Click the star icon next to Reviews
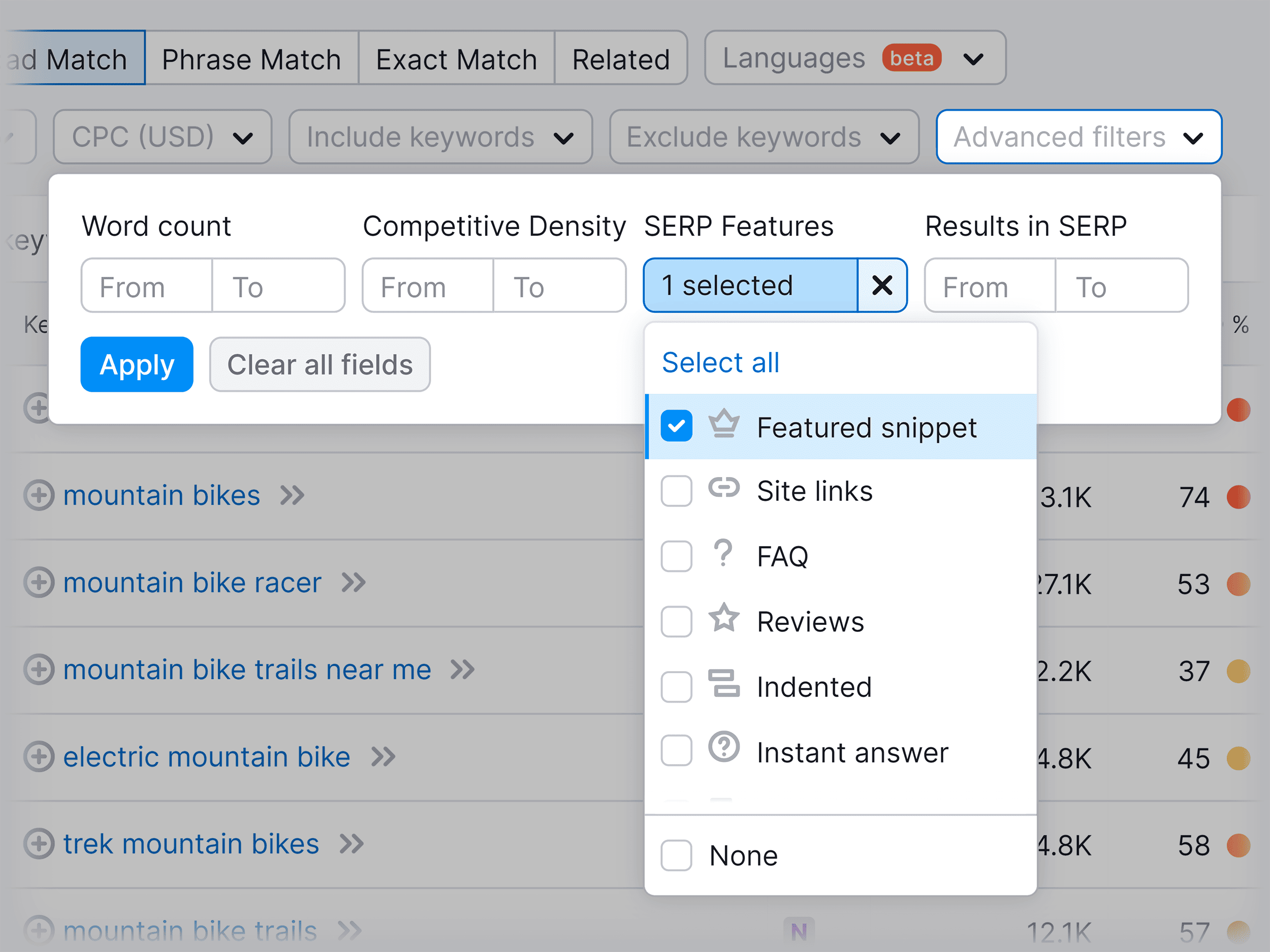The height and width of the screenshot is (952, 1270). coord(723,621)
